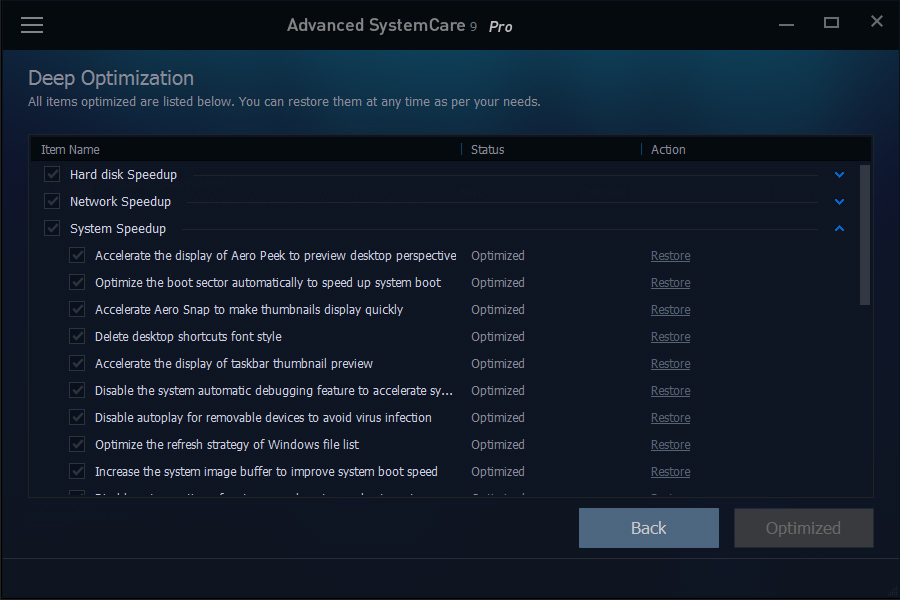Select text 'Accelerate Aero Snap to make thumbnails display quickly'
Image resolution: width=900 pixels, height=600 pixels.
[x=249, y=309]
